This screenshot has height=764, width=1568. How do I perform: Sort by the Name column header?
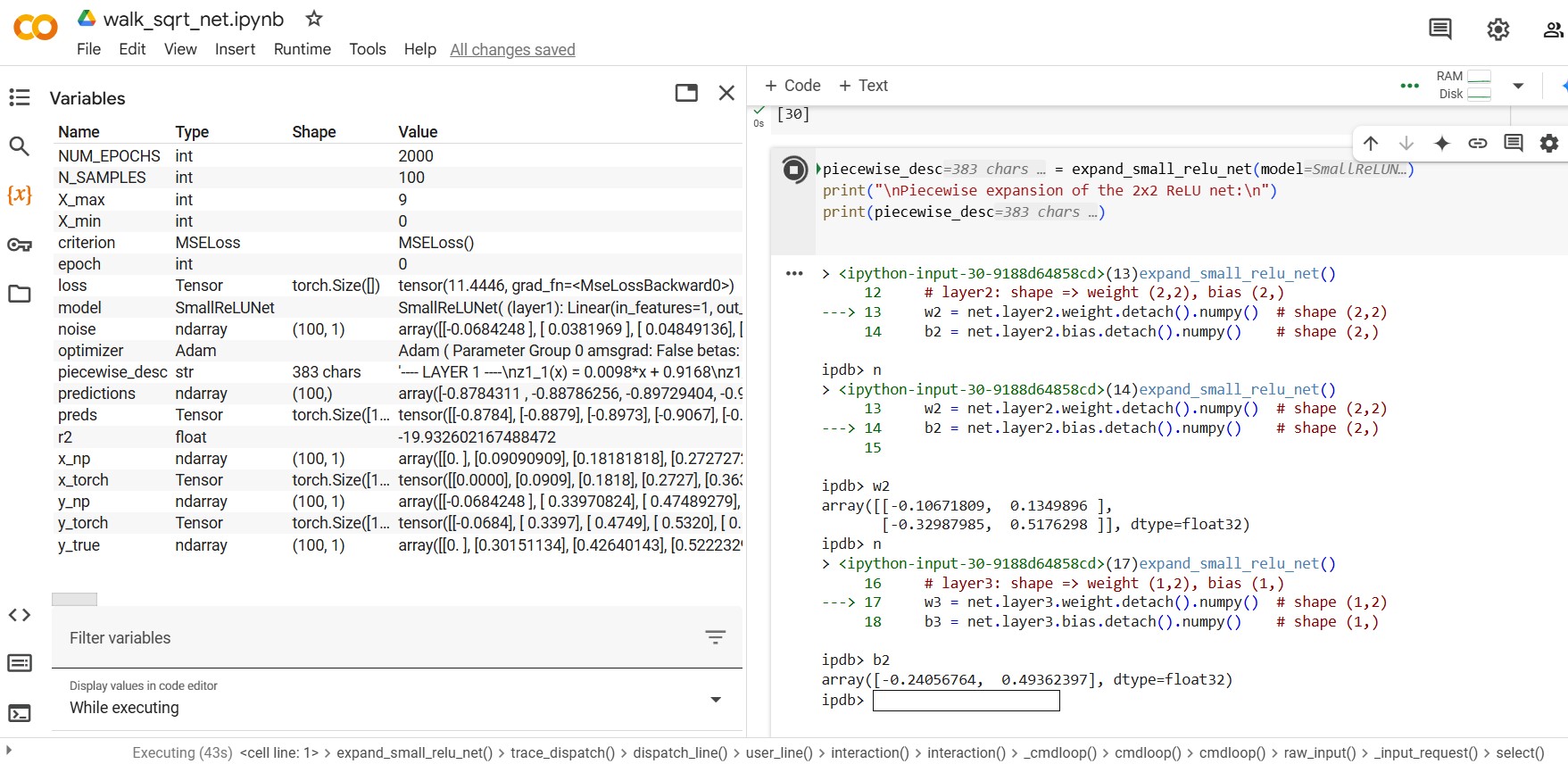(79, 132)
